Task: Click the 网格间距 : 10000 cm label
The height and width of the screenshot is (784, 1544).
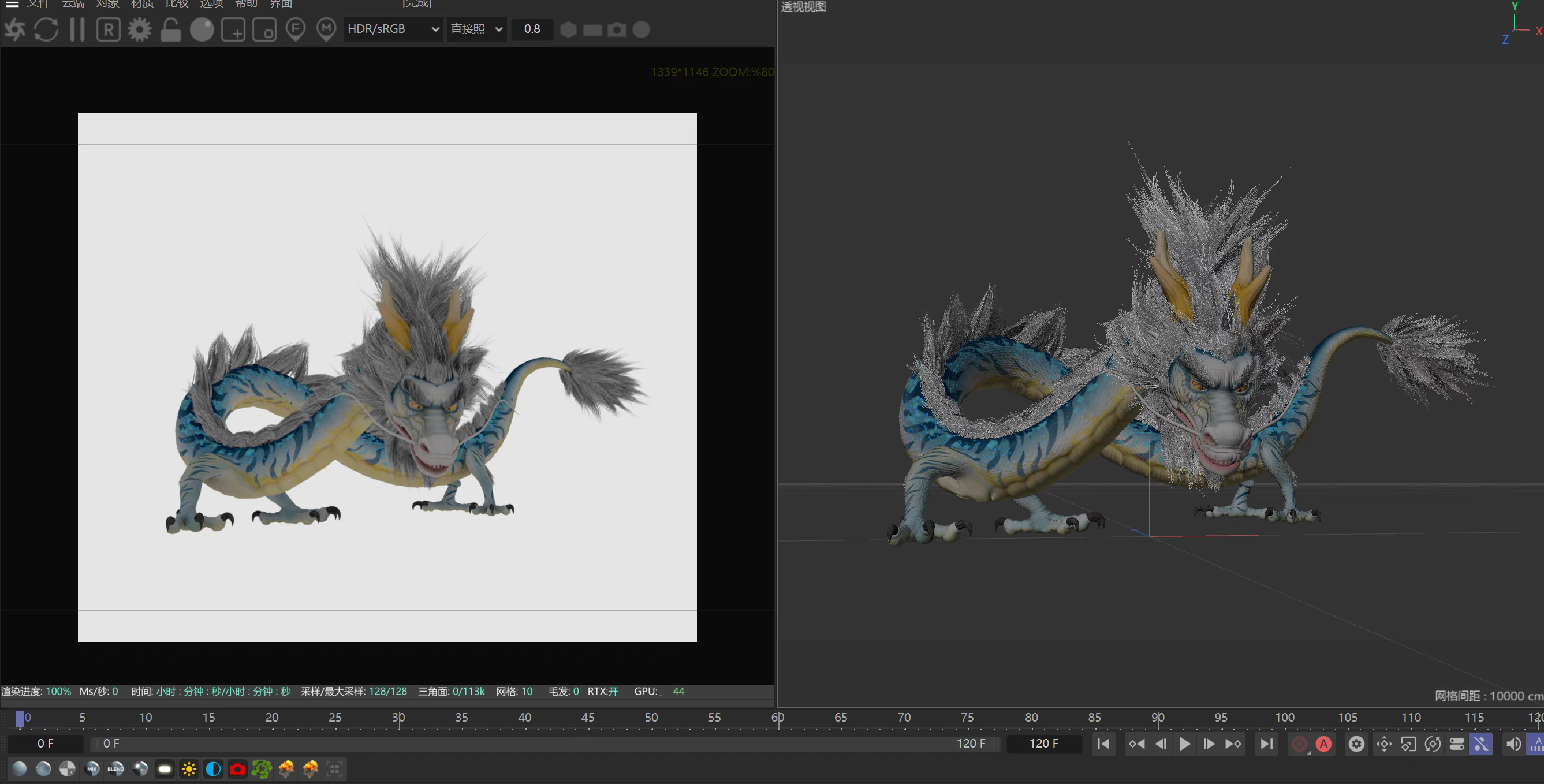Action: click(x=1489, y=696)
